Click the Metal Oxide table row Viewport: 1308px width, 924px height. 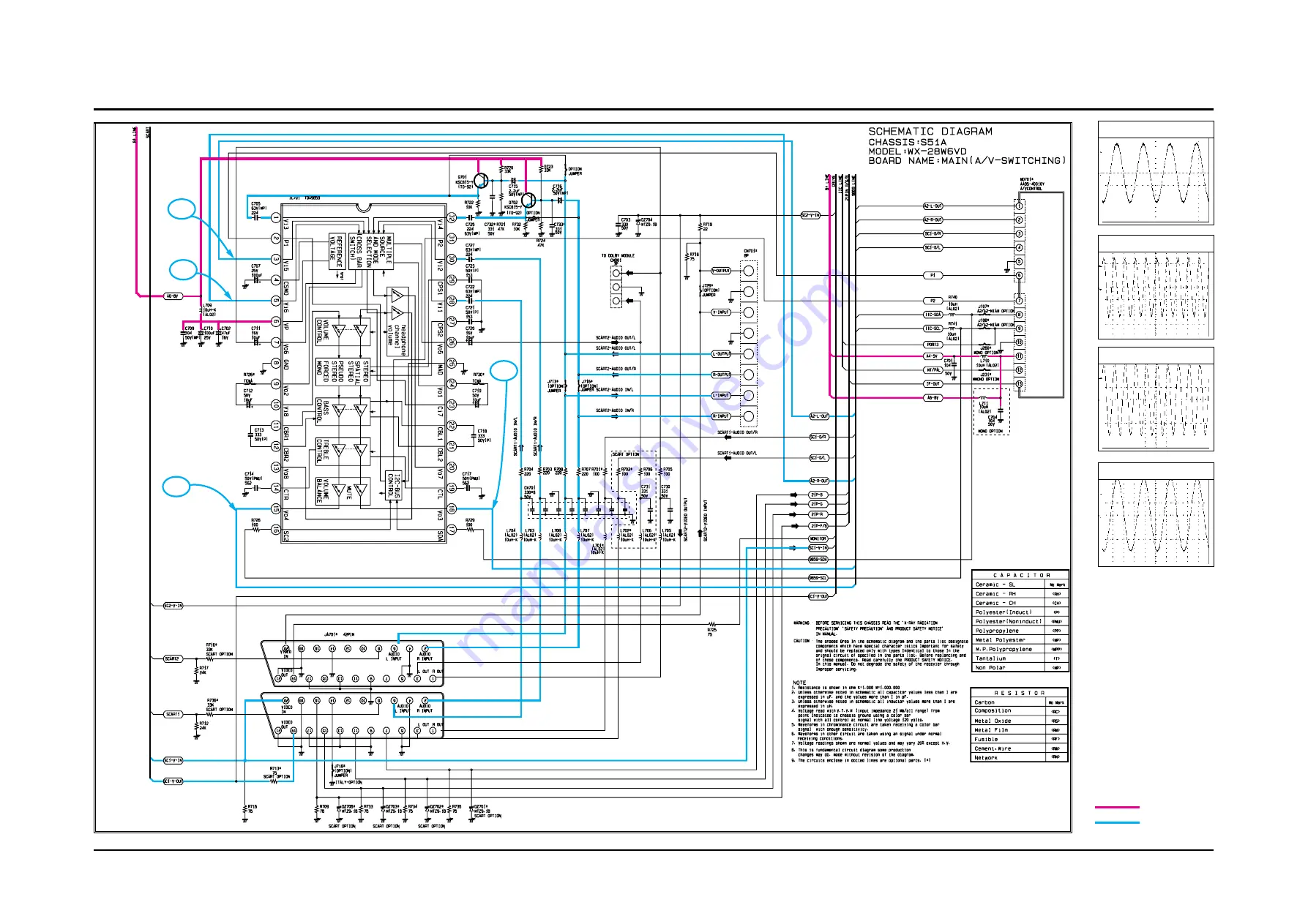coord(1020,721)
